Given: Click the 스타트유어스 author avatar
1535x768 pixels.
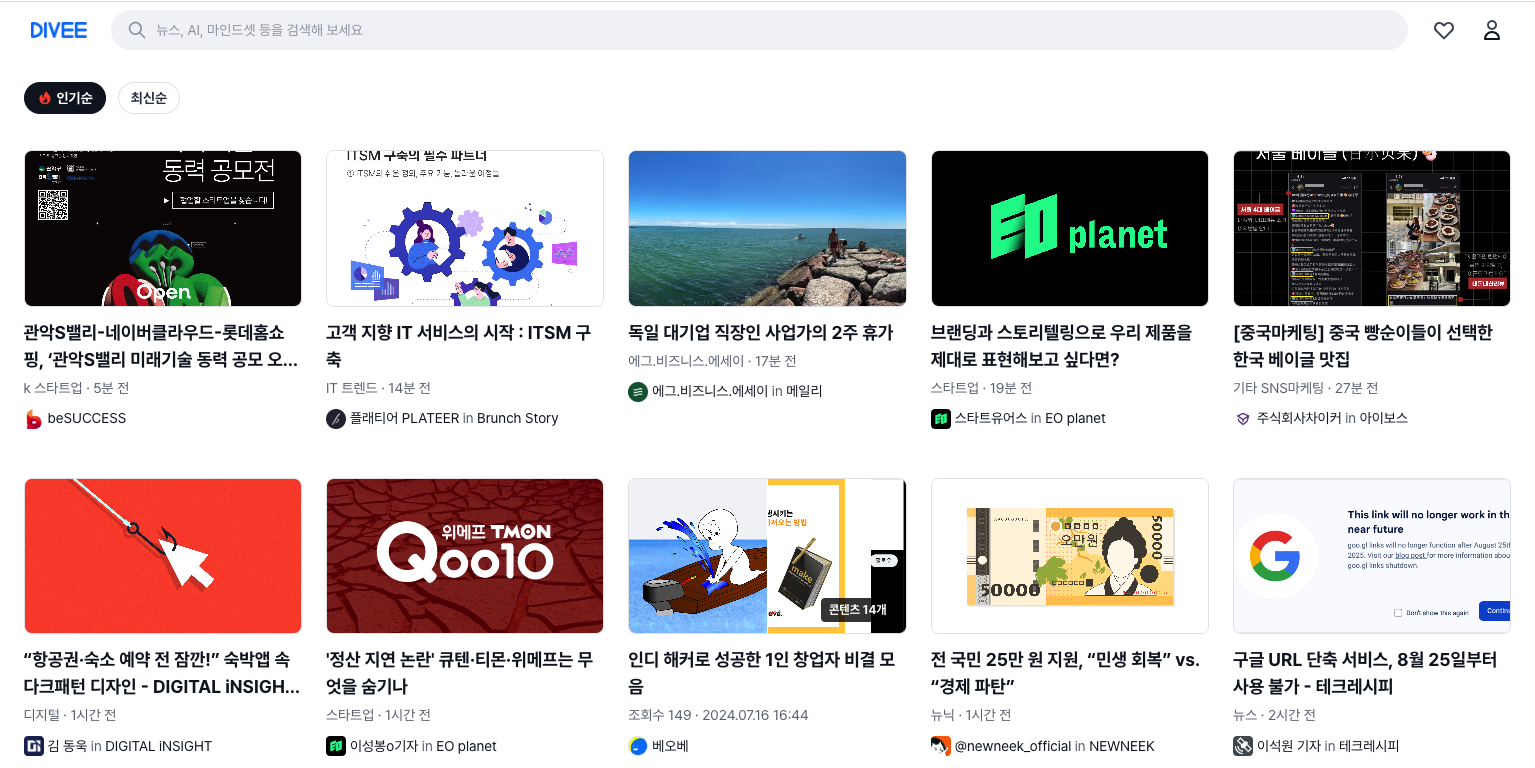Looking at the screenshot, I should tap(941, 419).
